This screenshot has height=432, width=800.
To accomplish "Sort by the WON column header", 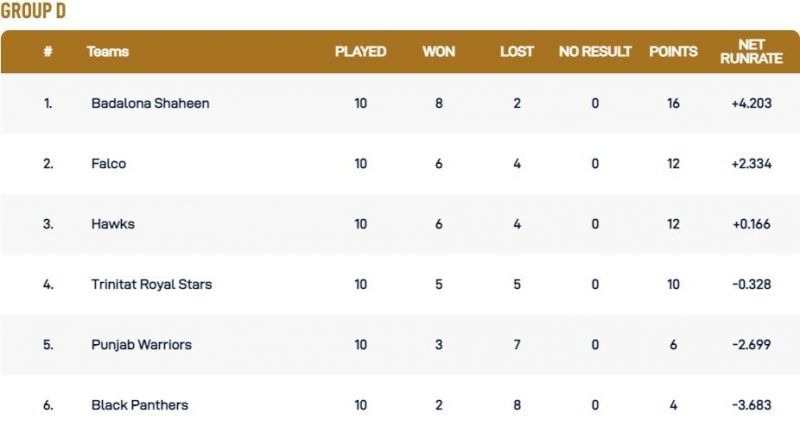I will (x=439, y=52).
